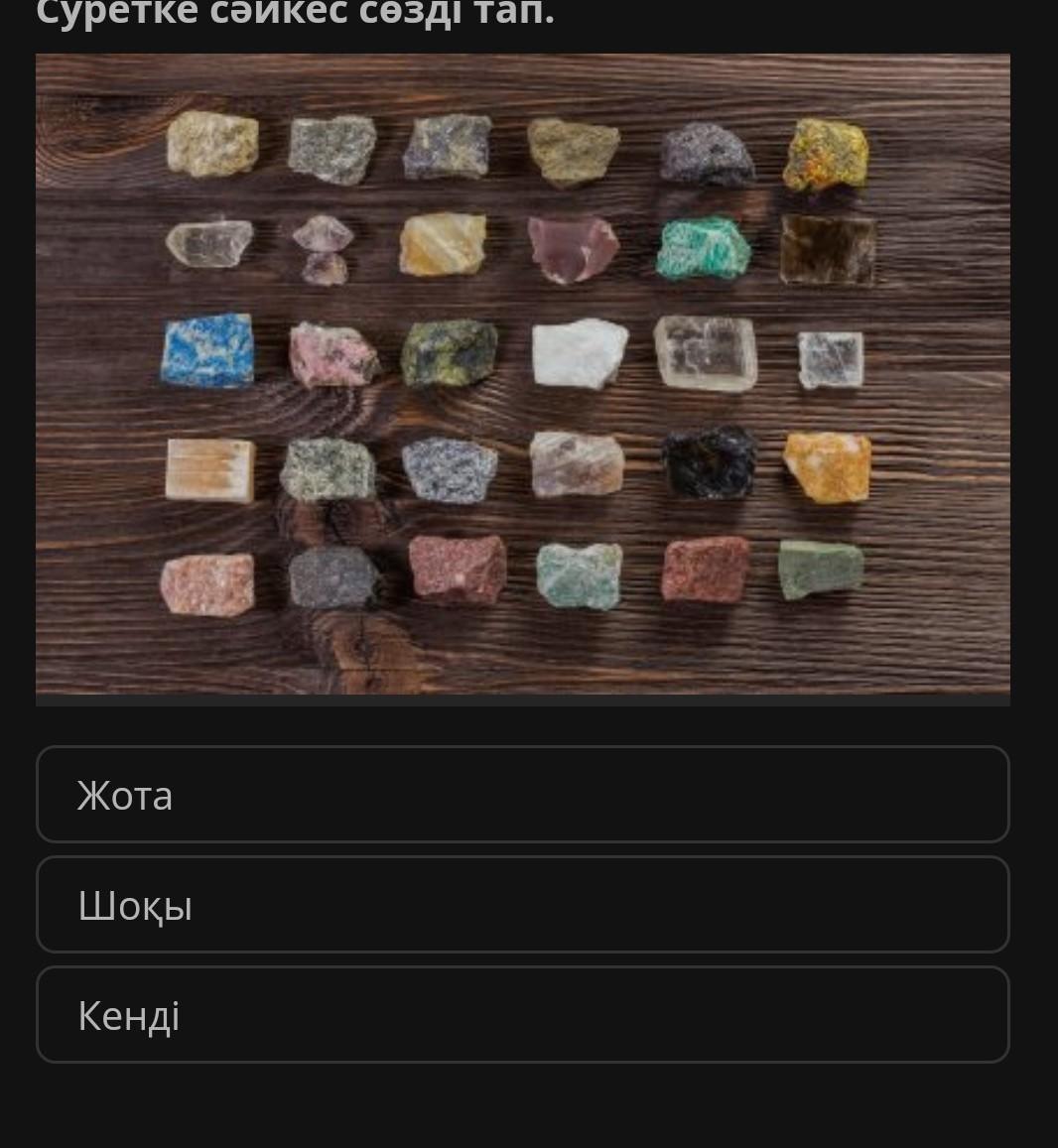This screenshot has height=1148, width=1058.
Task: Click the turquoise green mineral in the photo
Action: (x=703, y=248)
